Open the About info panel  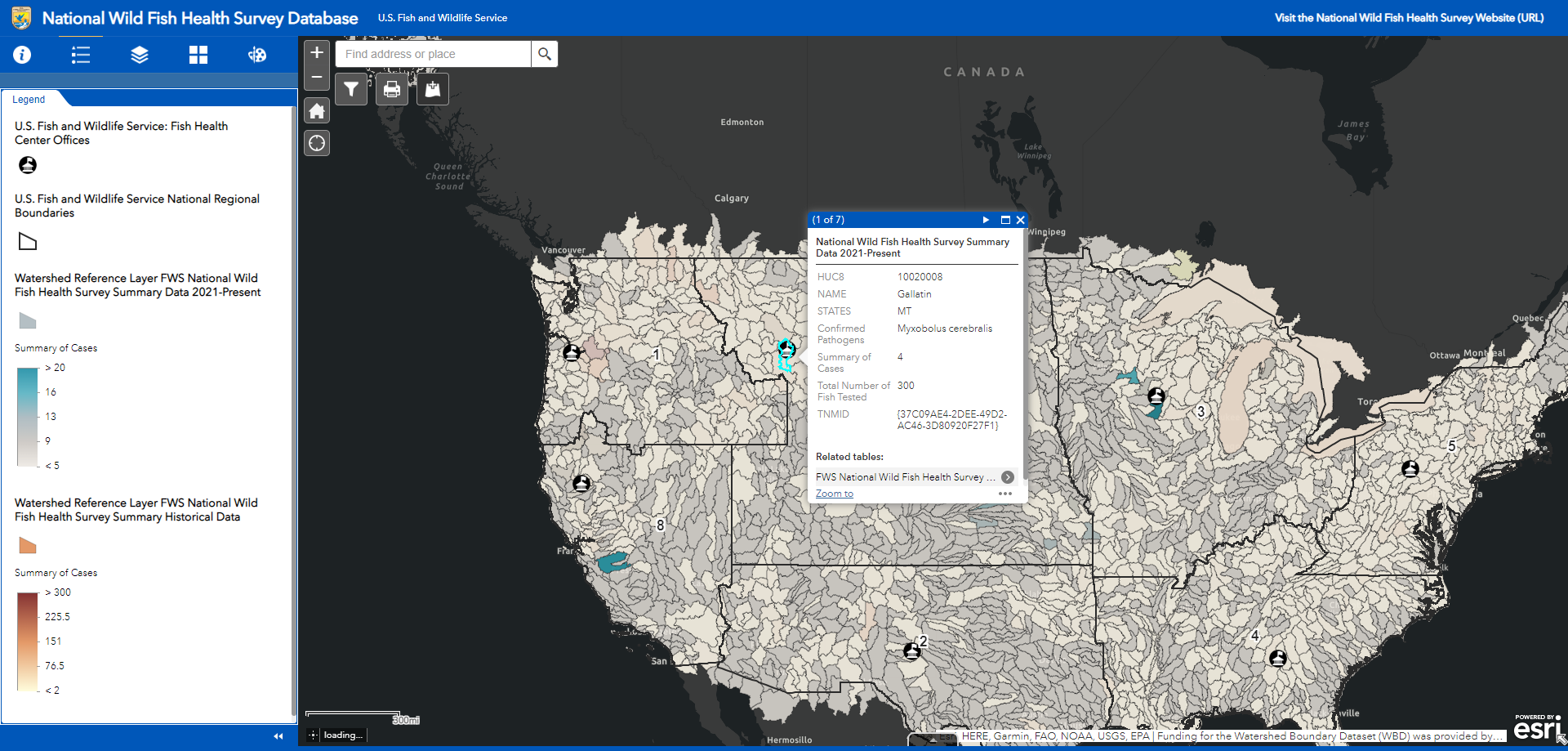[x=22, y=55]
